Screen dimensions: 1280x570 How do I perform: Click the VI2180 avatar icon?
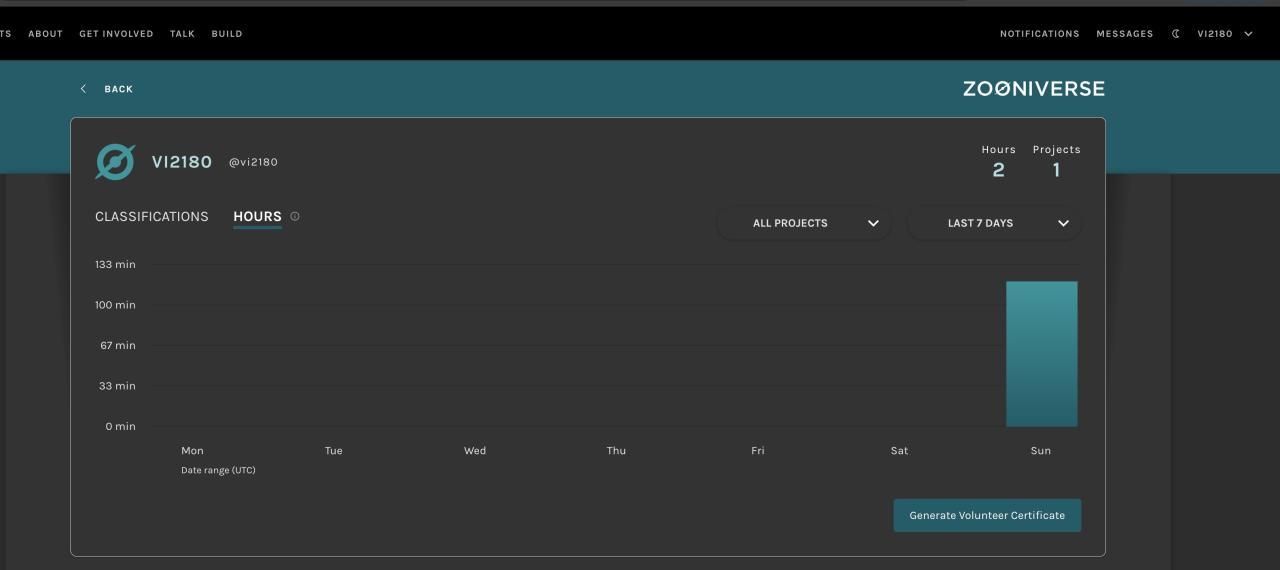click(x=115, y=162)
